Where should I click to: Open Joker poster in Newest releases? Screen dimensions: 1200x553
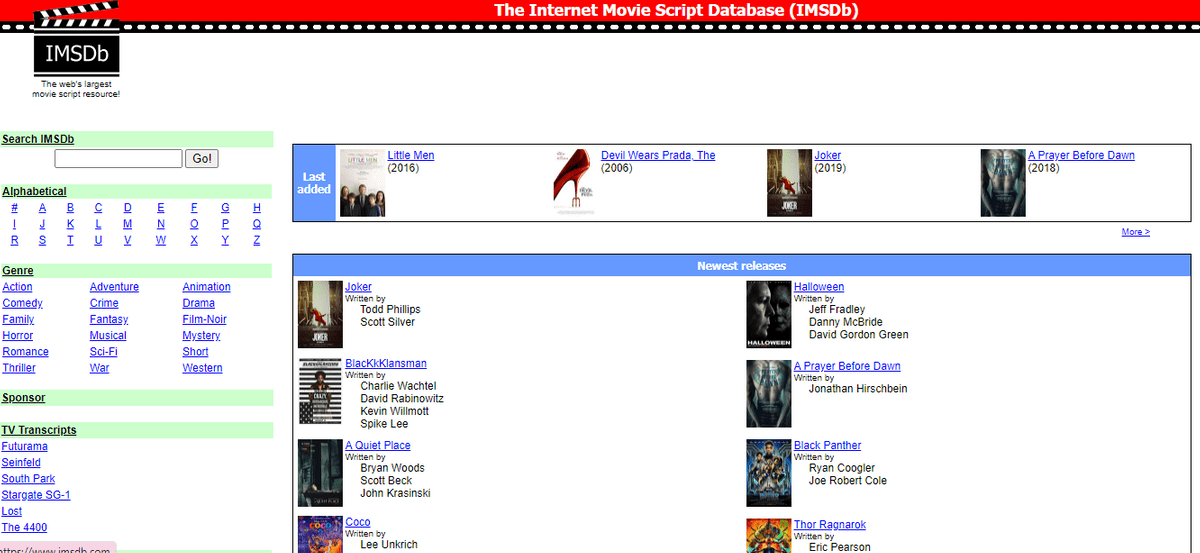tap(320, 314)
